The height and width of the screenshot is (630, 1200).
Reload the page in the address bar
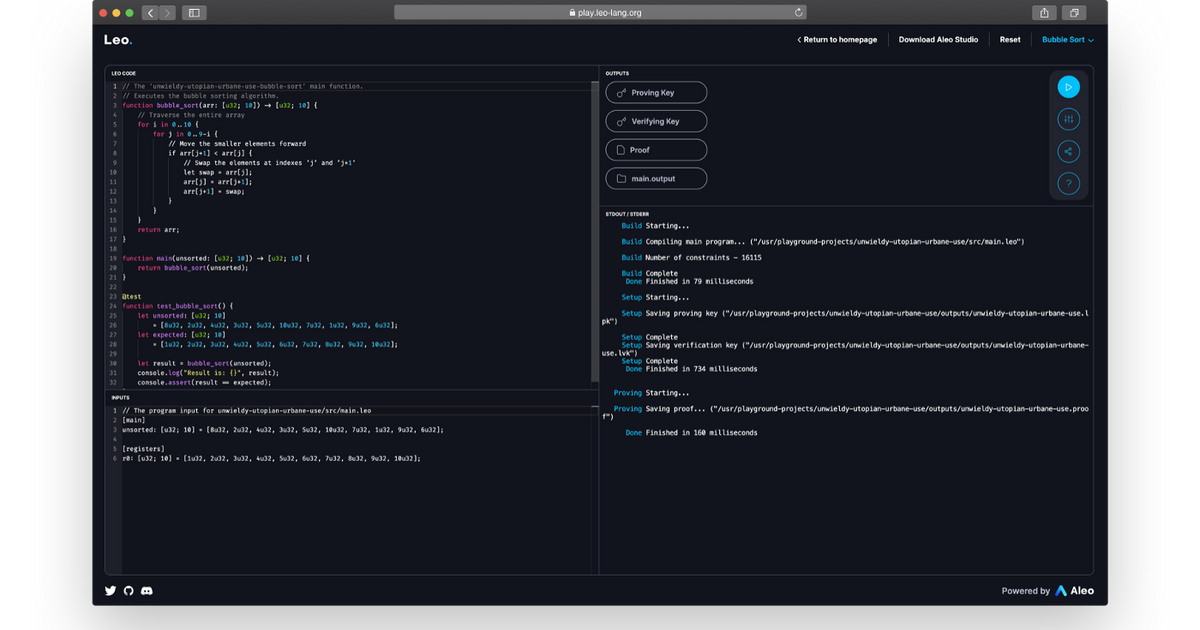798,13
